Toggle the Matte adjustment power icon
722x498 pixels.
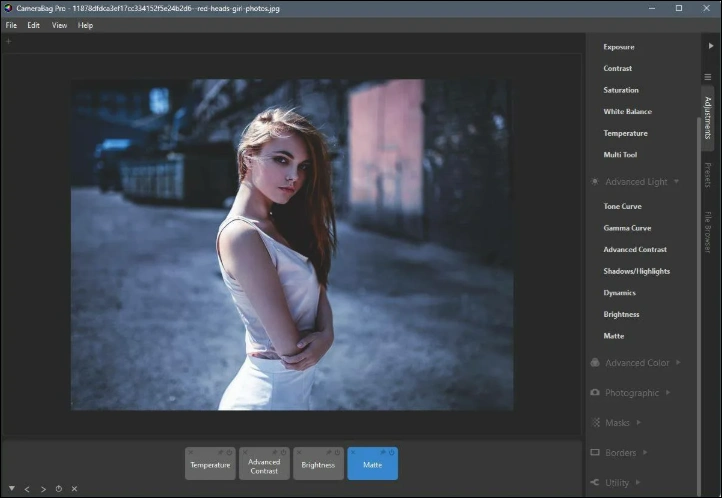391,453
